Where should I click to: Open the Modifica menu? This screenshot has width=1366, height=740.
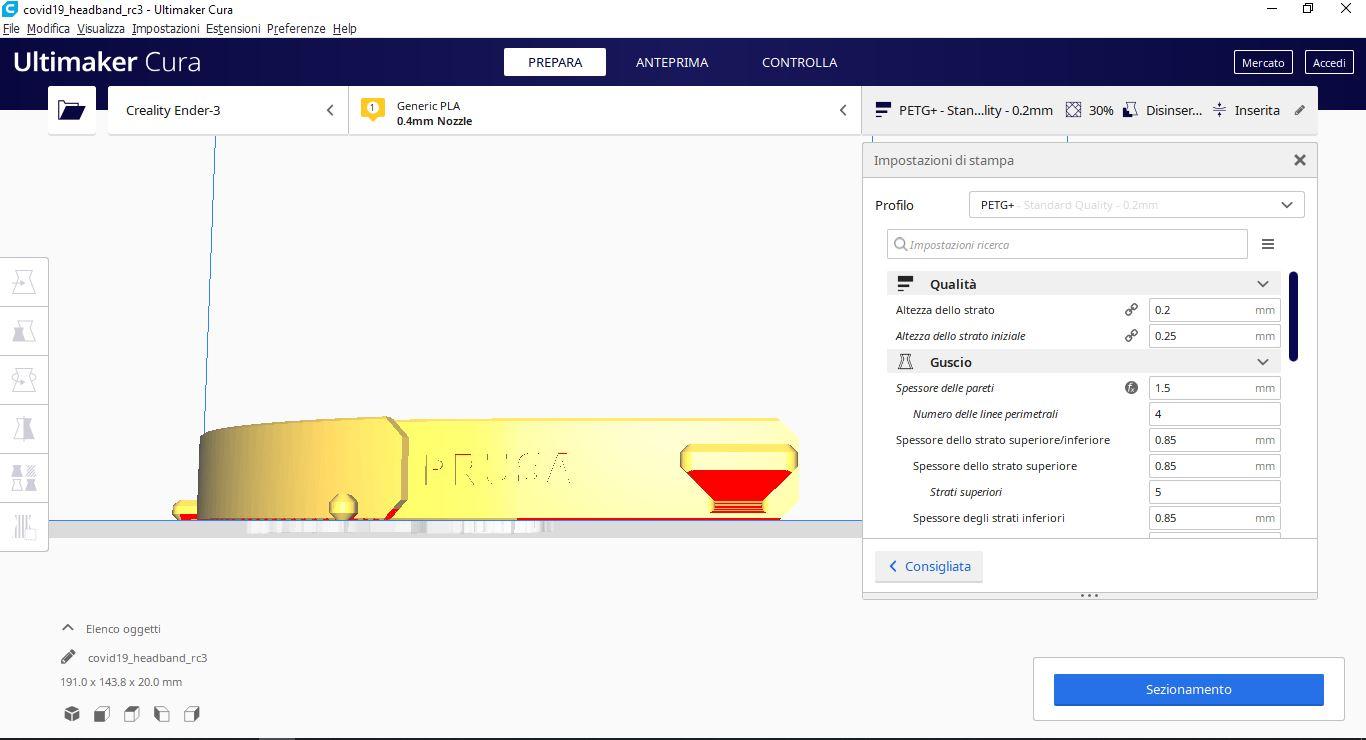48,28
